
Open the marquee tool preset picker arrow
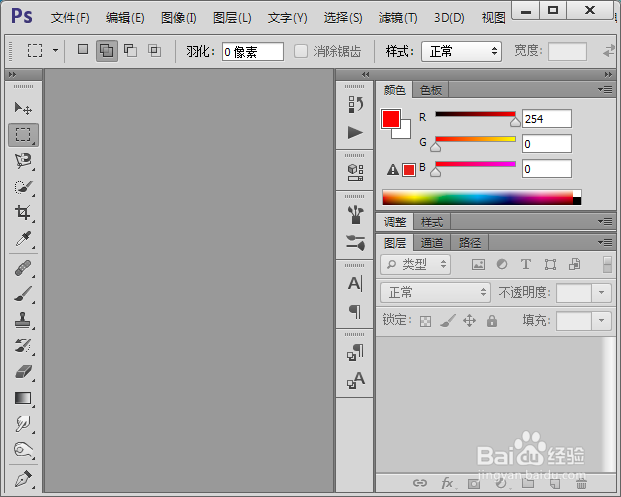pyautogui.click(x=55, y=50)
